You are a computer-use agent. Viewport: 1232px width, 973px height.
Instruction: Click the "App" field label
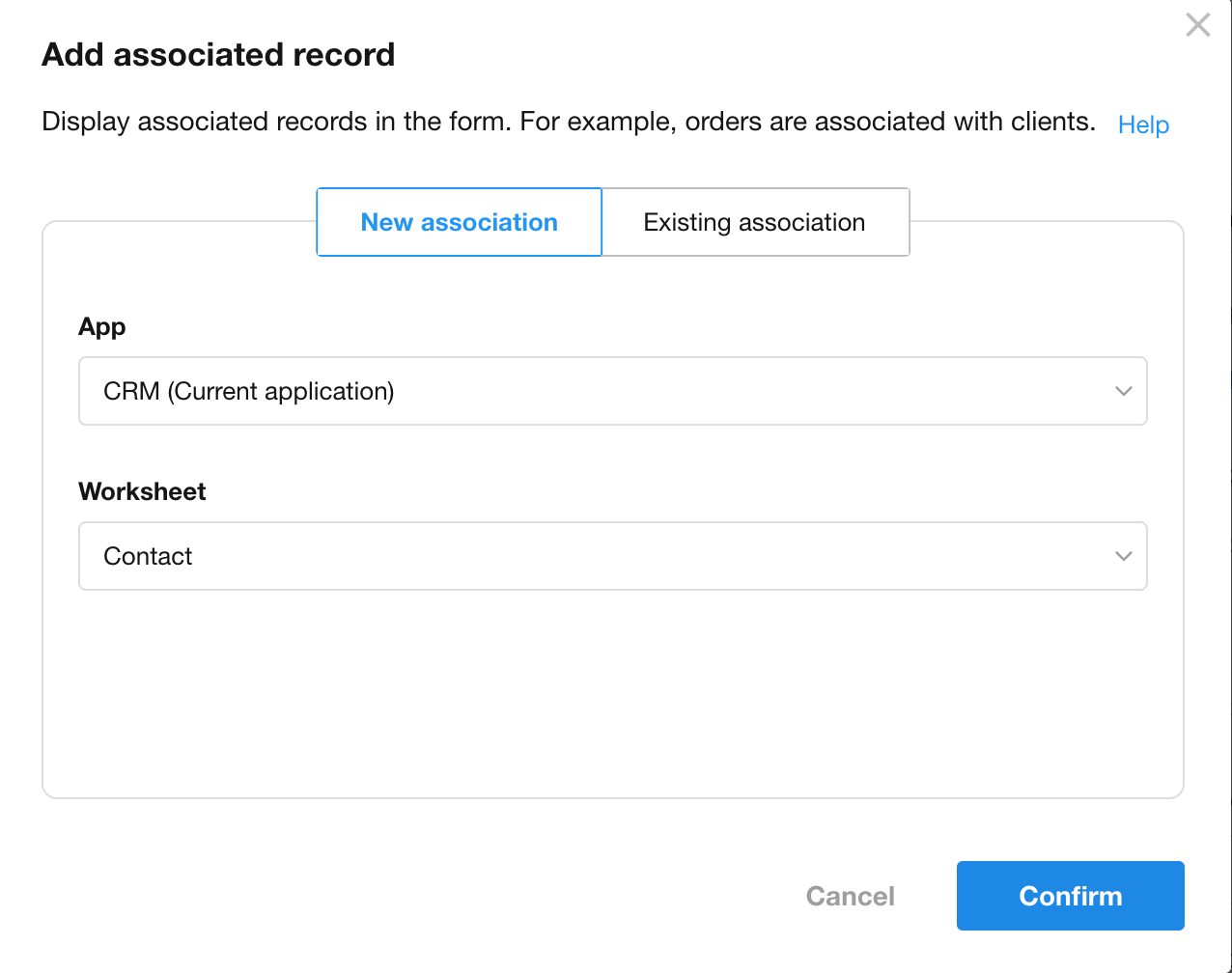tap(102, 326)
